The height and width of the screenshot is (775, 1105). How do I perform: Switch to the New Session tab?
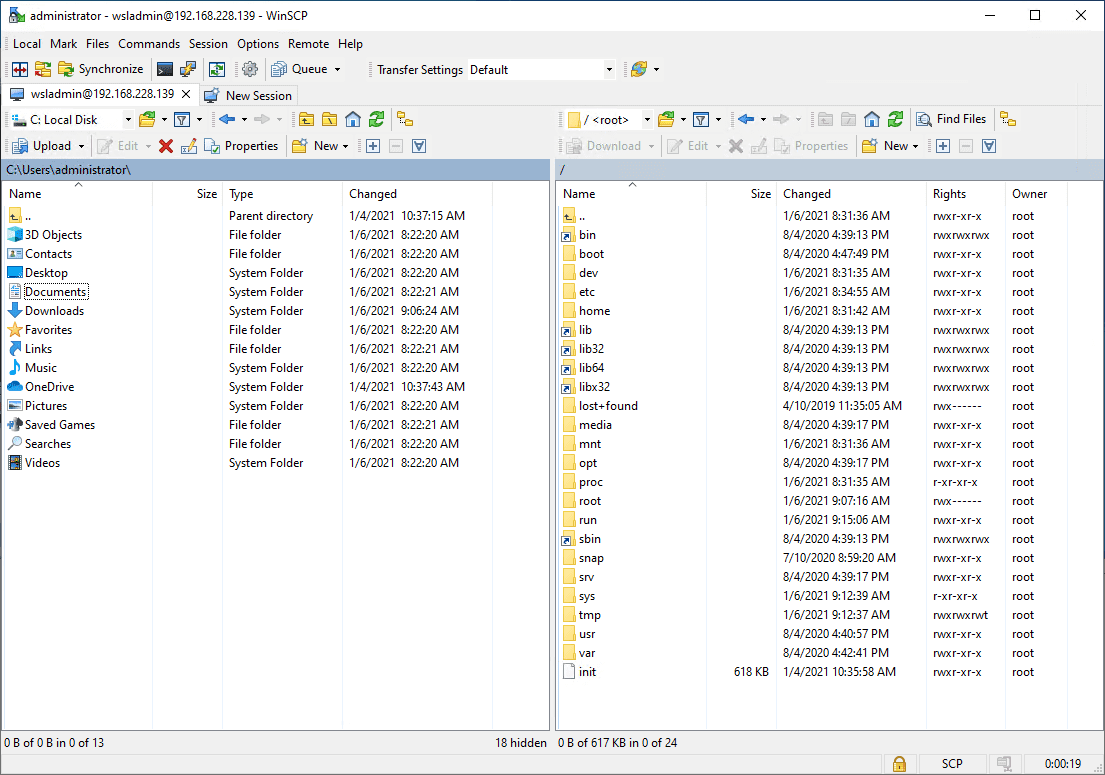(x=248, y=95)
